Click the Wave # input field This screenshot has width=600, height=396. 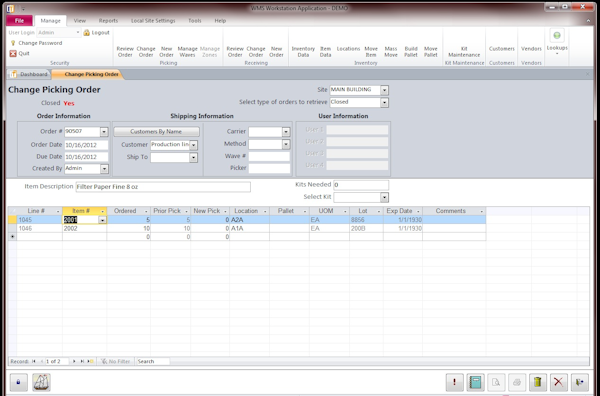tap(269, 156)
